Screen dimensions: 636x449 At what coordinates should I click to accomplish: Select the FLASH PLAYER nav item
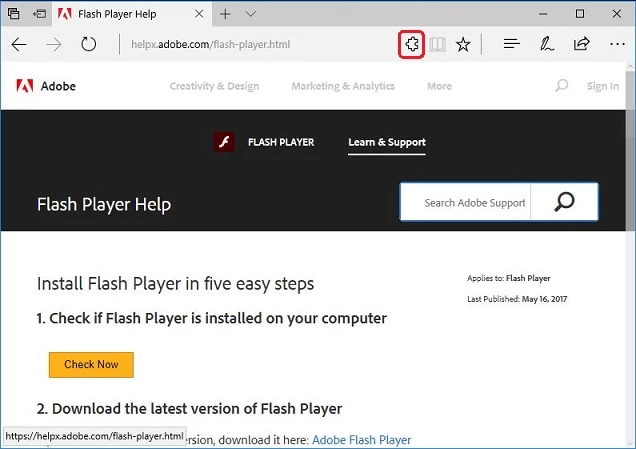tap(281, 142)
